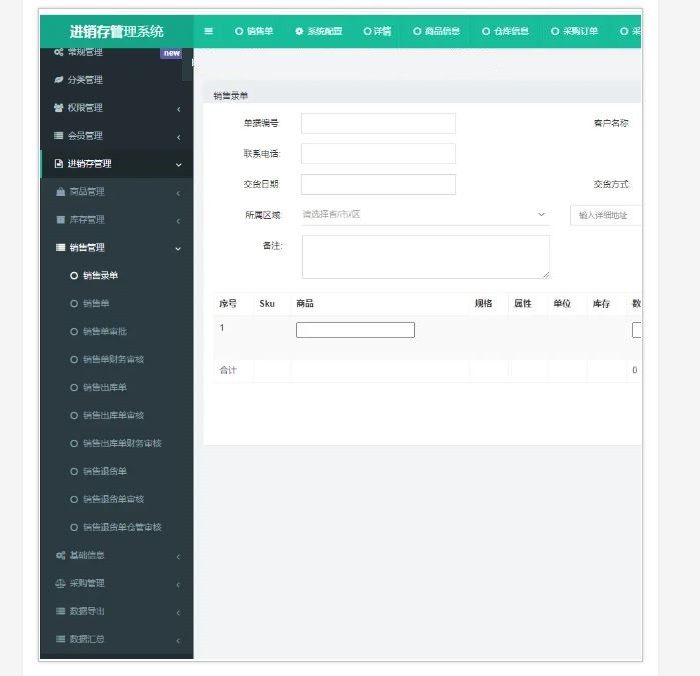
Task: Click the 序号 column header
Action: (228, 304)
